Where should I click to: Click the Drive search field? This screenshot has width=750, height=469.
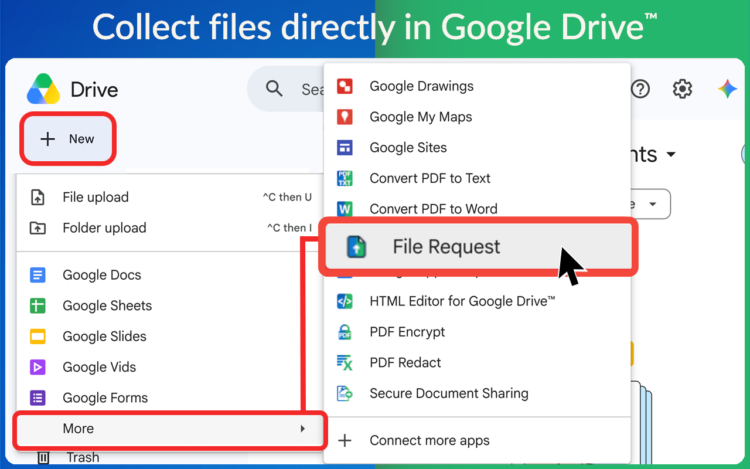pyautogui.click(x=286, y=88)
